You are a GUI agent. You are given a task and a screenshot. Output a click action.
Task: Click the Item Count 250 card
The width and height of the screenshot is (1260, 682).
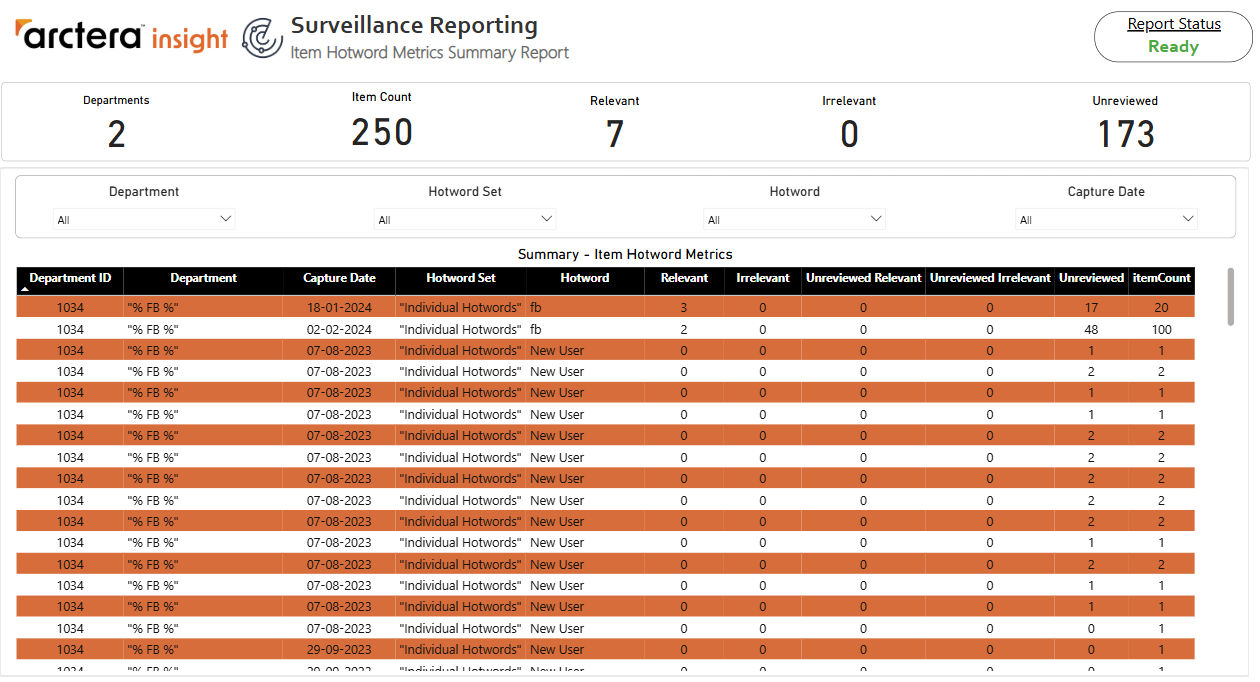click(382, 121)
